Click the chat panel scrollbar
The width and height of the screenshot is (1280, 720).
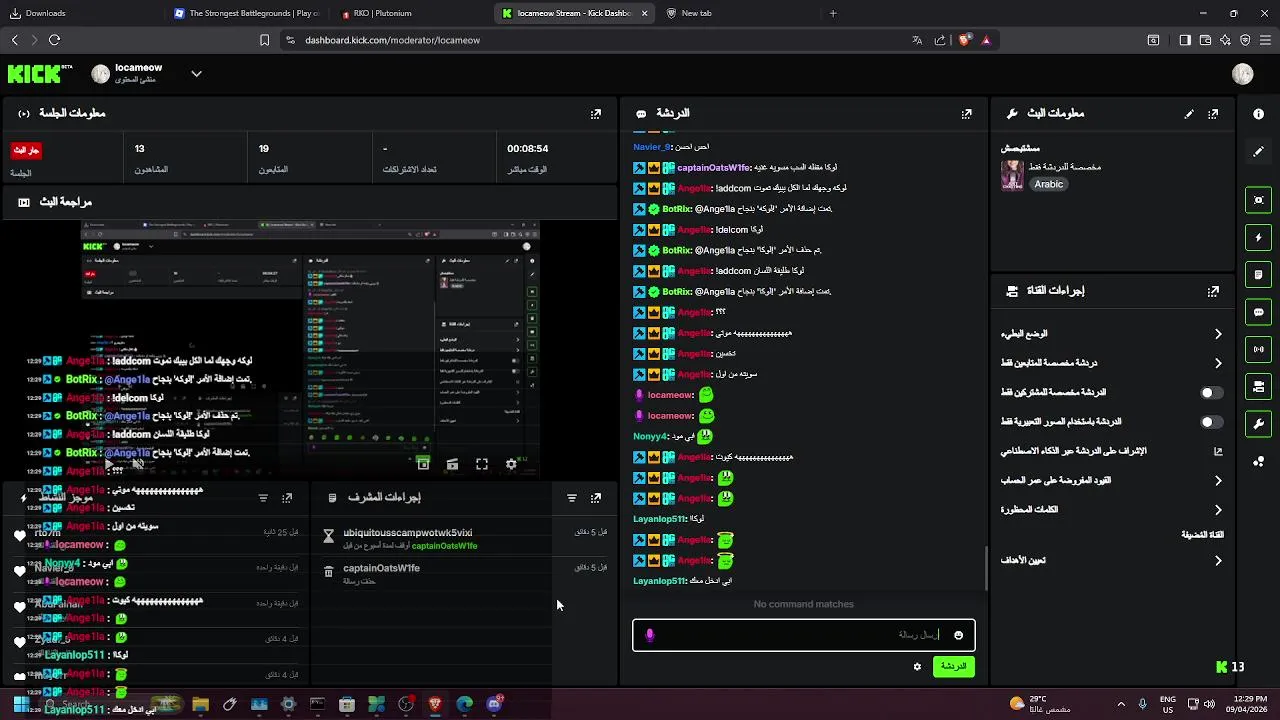986,567
